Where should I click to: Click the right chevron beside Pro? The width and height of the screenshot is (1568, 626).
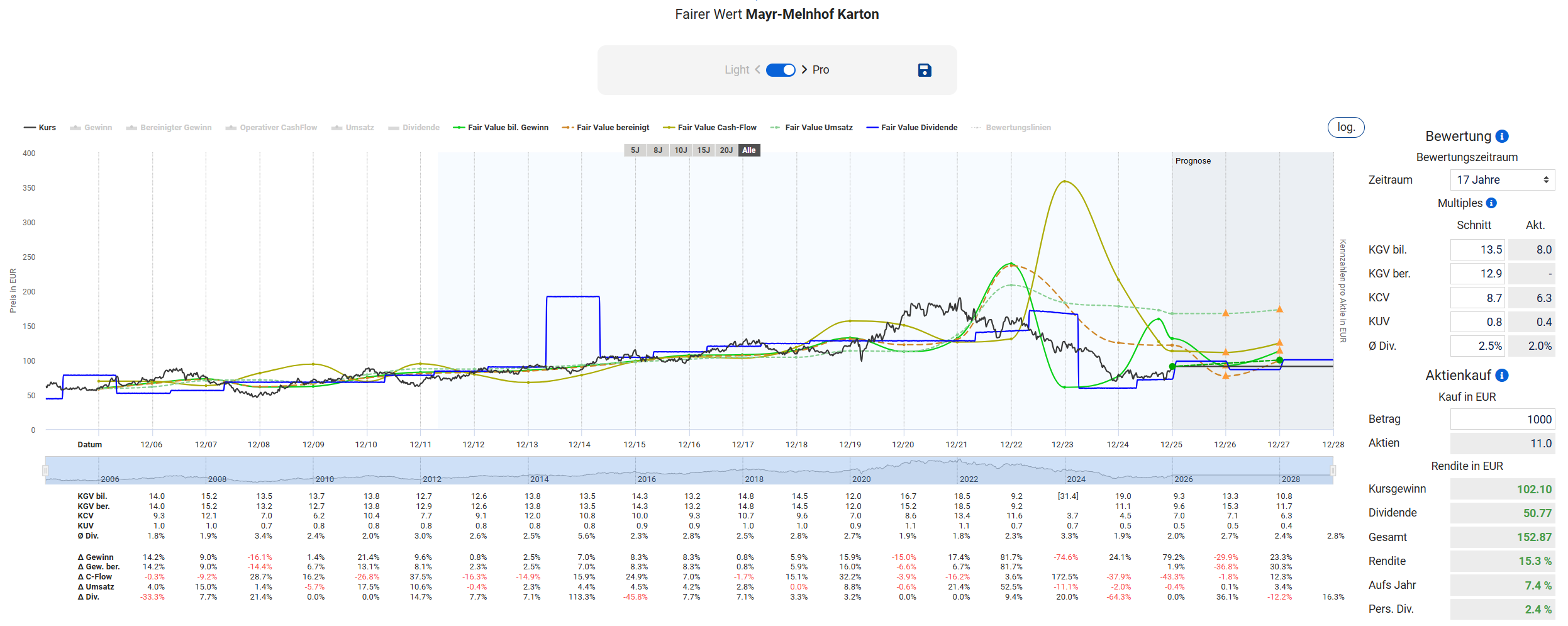[804, 70]
